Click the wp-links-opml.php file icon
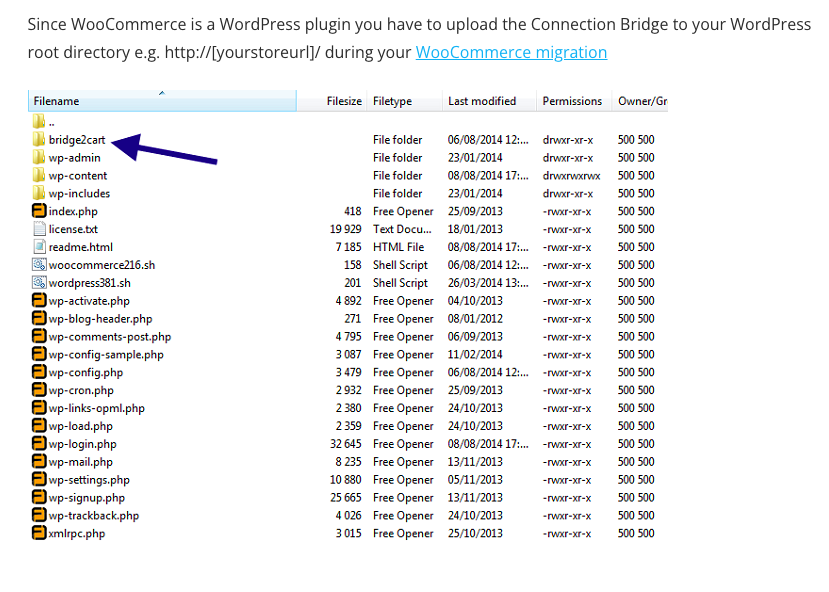The width and height of the screenshot is (829, 592). 39,408
